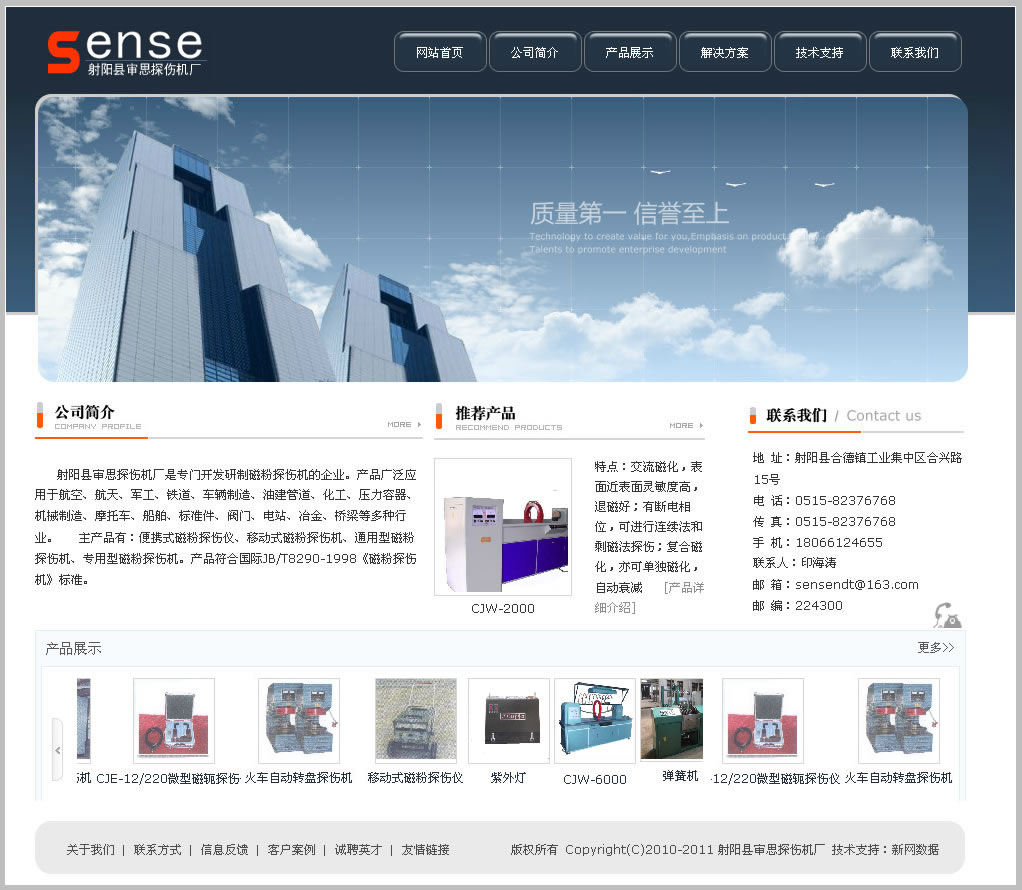Image resolution: width=1022 pixels, height=890 pixels.
Task: Open the 关于我们 footer link
Action: click(90, 850)
